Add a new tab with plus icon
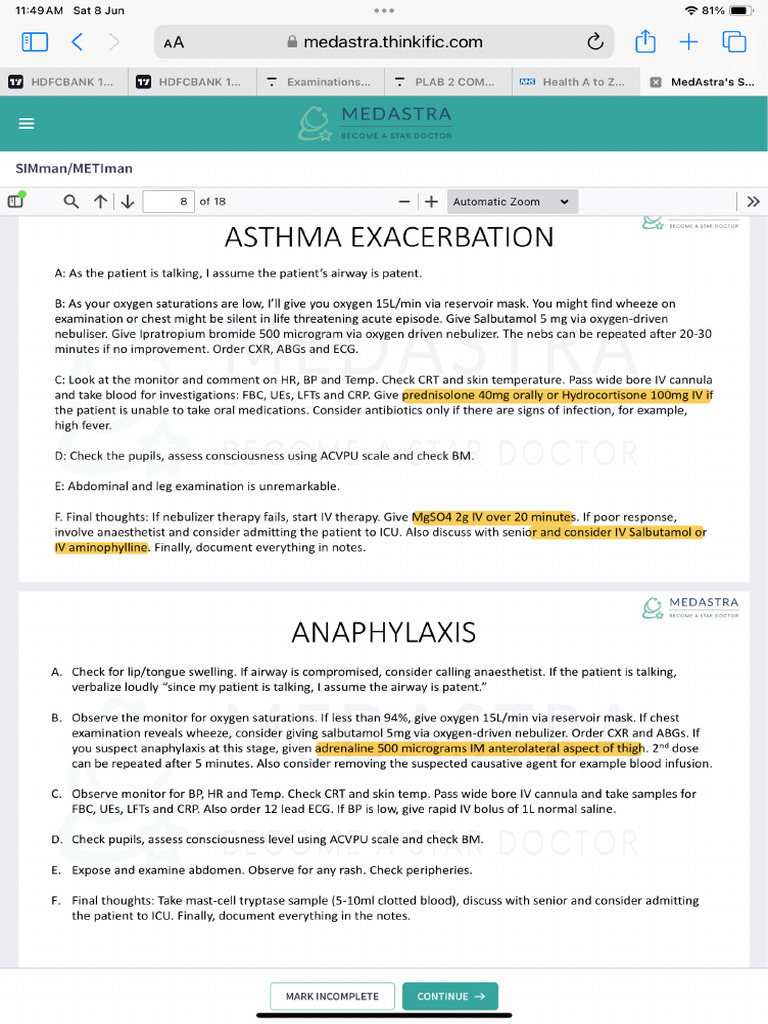768x1024 pixels. coord(688,42)
